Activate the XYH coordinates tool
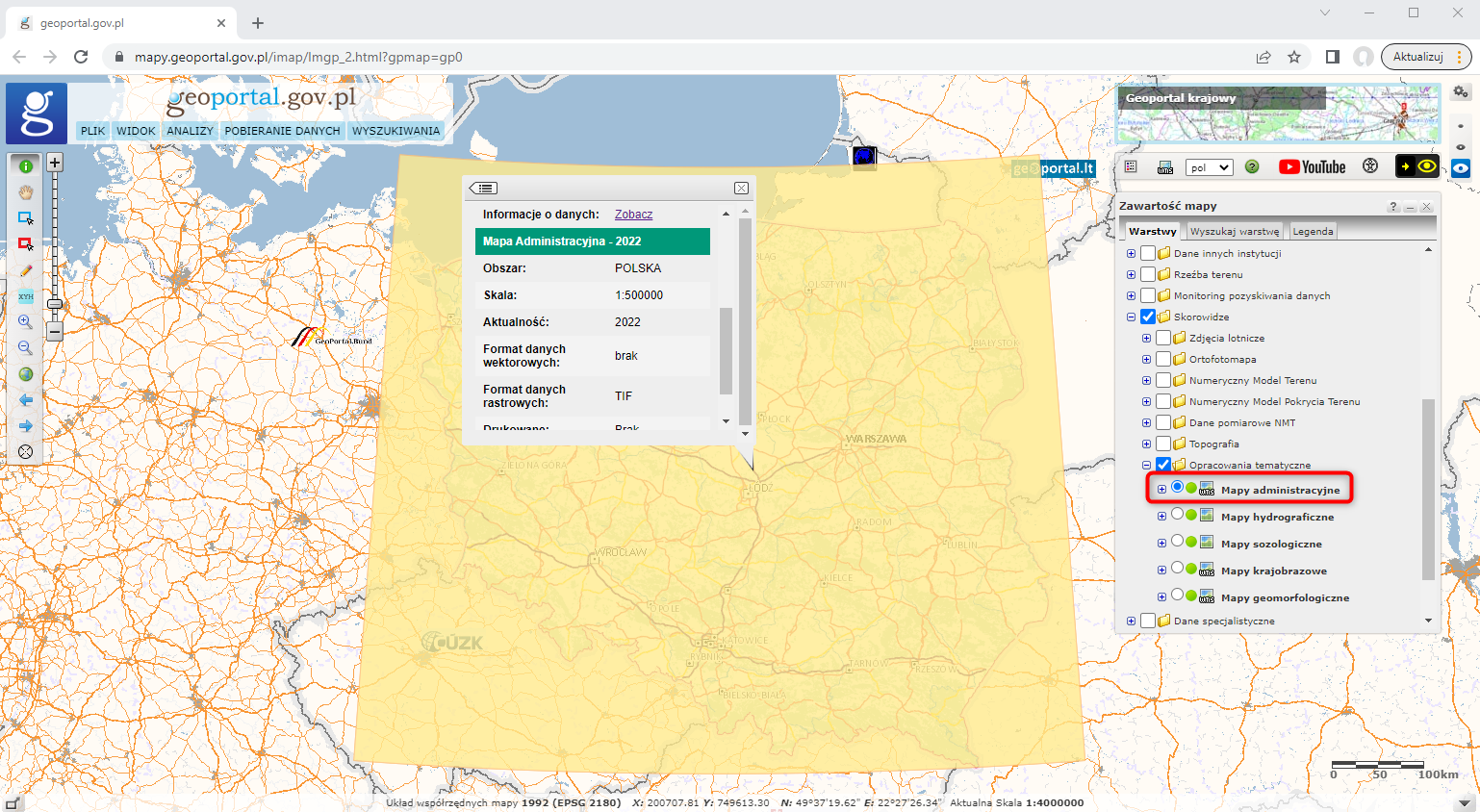The height and width of the screenshot is (812, 1480). pos(26,296)
